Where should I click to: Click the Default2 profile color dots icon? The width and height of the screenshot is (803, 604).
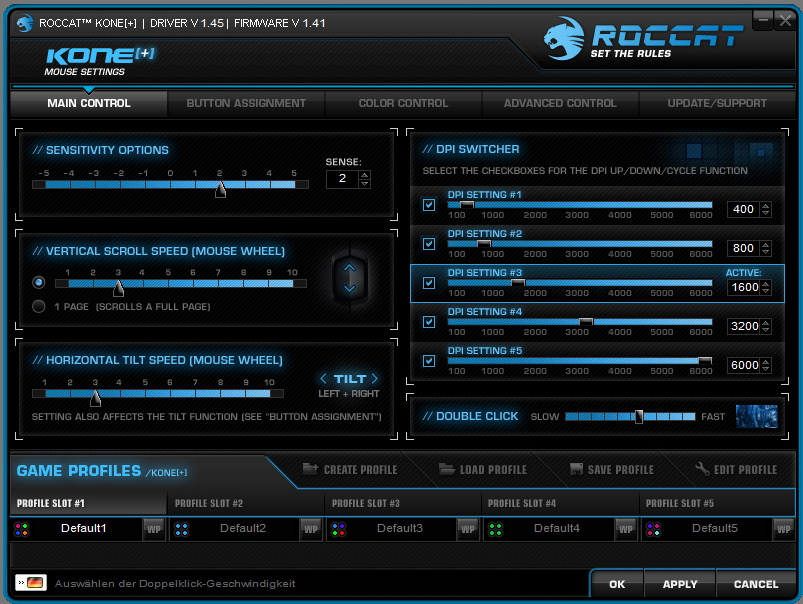[x=182, y=529]
